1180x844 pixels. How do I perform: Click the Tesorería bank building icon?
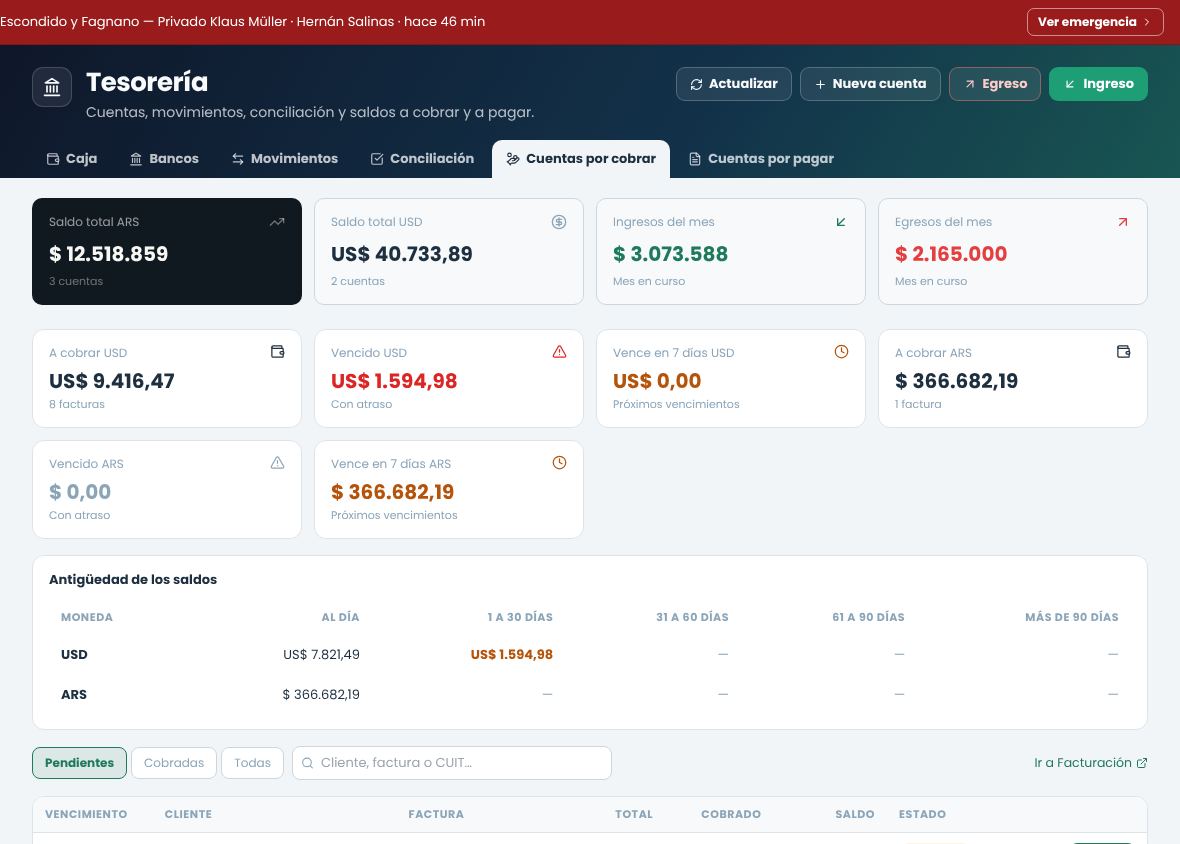point(52,87)
